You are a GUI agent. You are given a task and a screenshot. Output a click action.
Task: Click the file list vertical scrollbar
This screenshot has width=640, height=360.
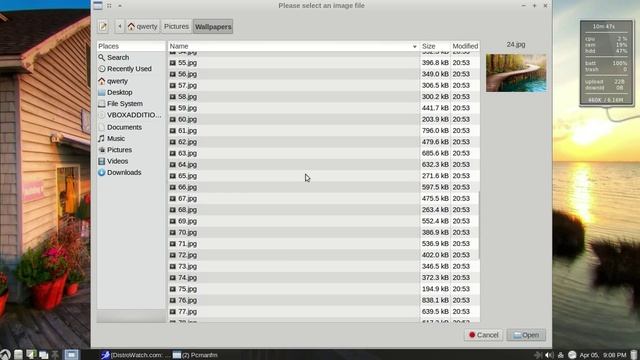coord(479,225)
